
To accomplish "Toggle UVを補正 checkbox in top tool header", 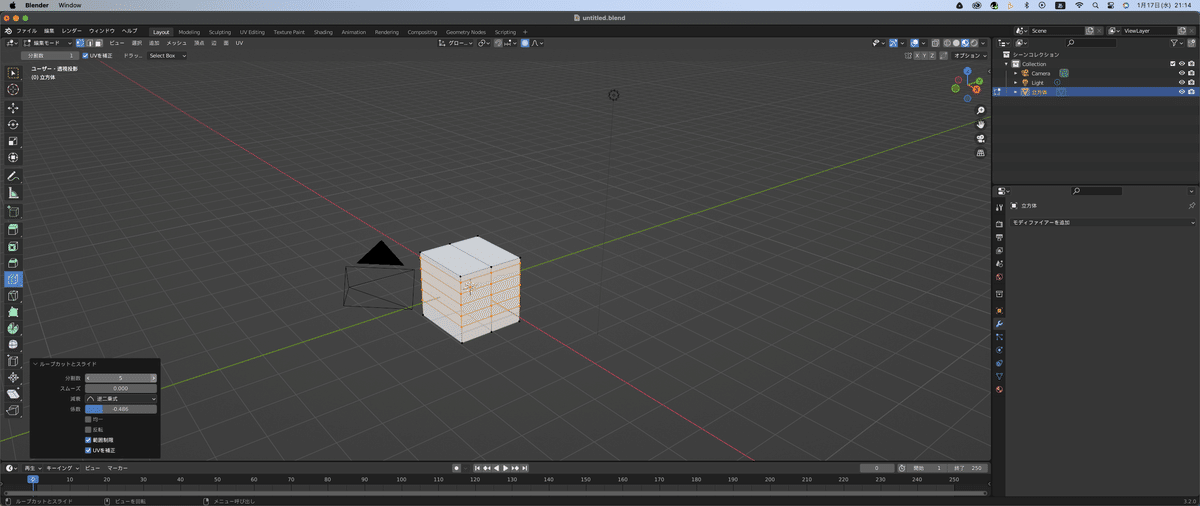I will pyautogui.click(x=85, y=56).
